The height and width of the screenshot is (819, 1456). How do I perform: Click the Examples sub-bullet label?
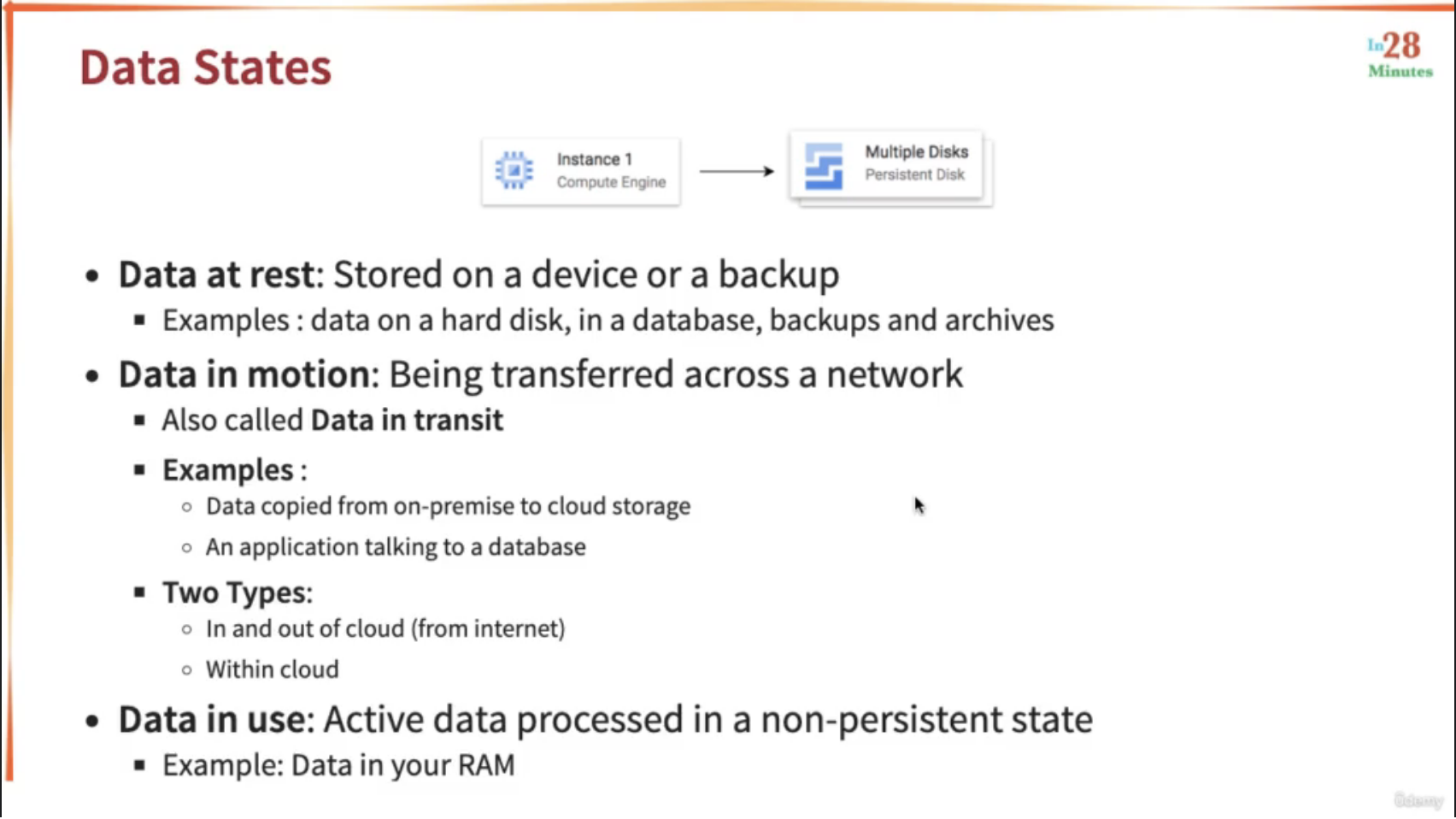pyautogui.click(x=228, y=470)
